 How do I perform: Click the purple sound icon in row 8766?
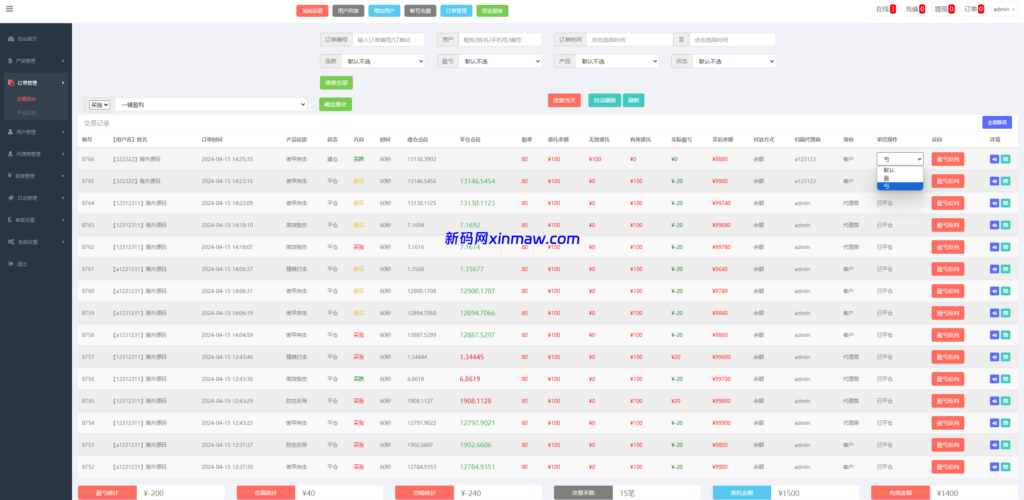[994, 158]
